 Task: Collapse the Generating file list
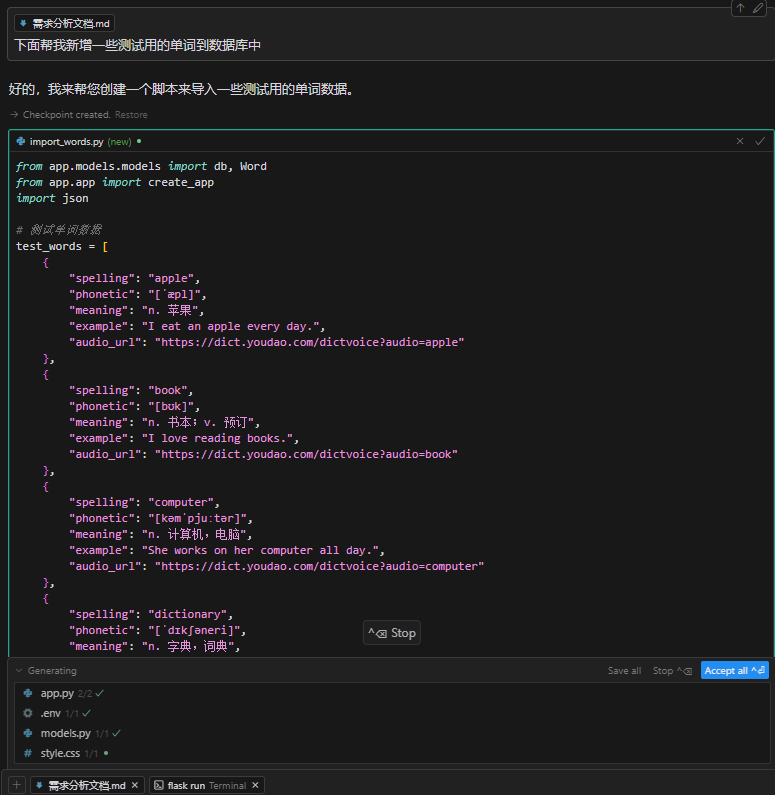[x=19, y=670]
